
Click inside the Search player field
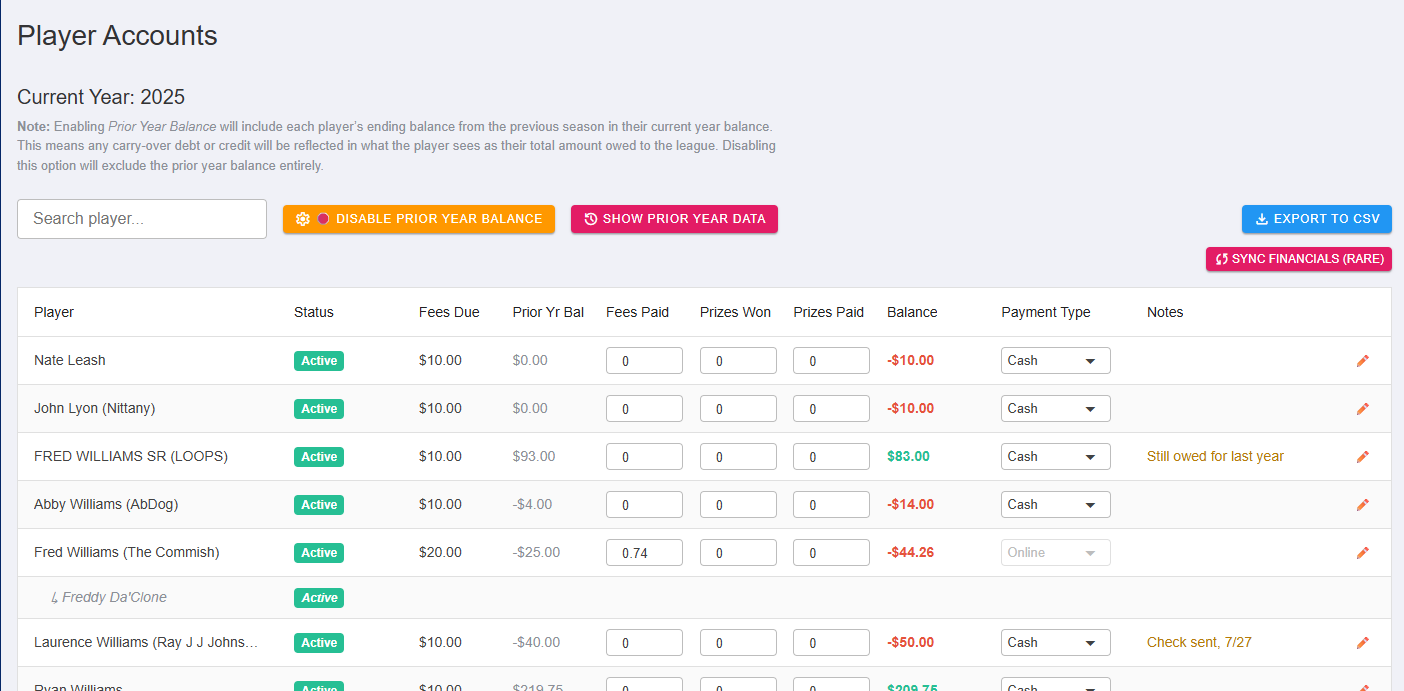141,218
